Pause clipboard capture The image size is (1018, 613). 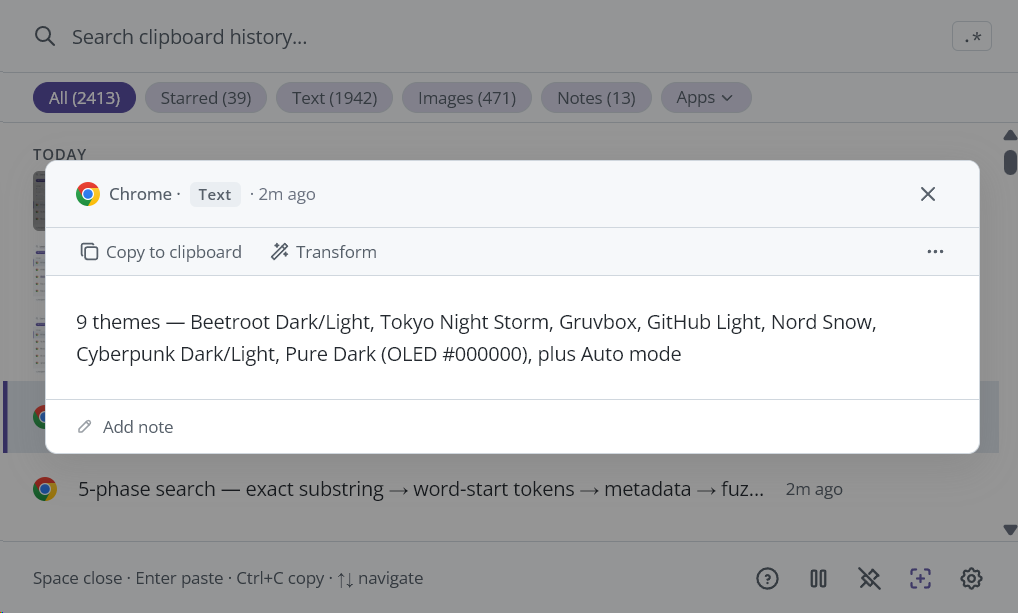818,578
